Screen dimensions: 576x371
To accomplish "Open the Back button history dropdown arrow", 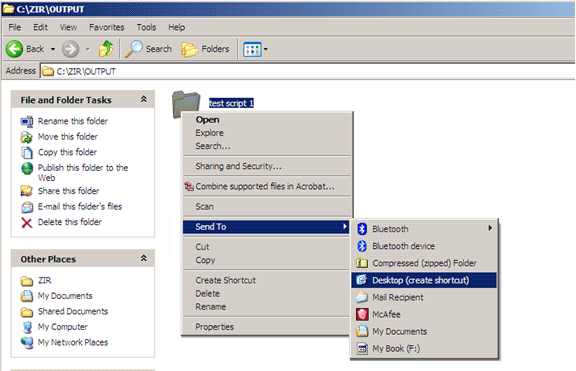I will coord(53,49).
